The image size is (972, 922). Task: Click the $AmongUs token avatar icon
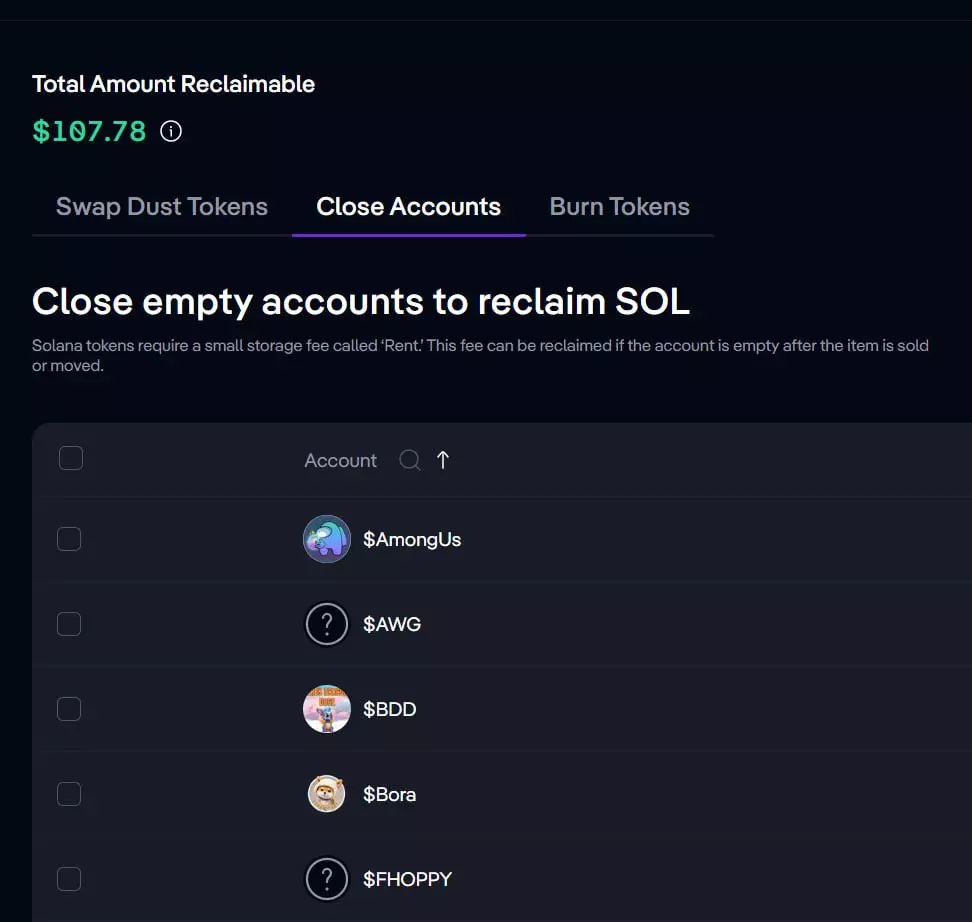[327, 539]
